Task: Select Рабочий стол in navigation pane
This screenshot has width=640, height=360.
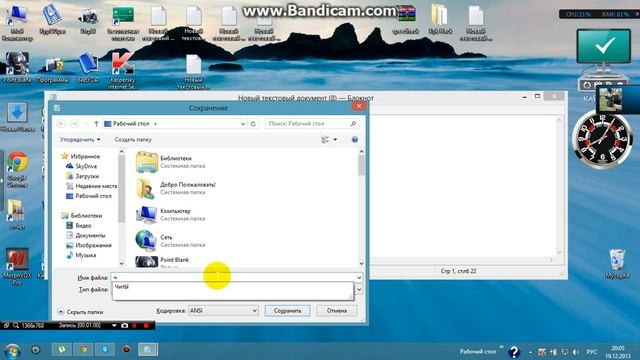Action: point(89,196)
